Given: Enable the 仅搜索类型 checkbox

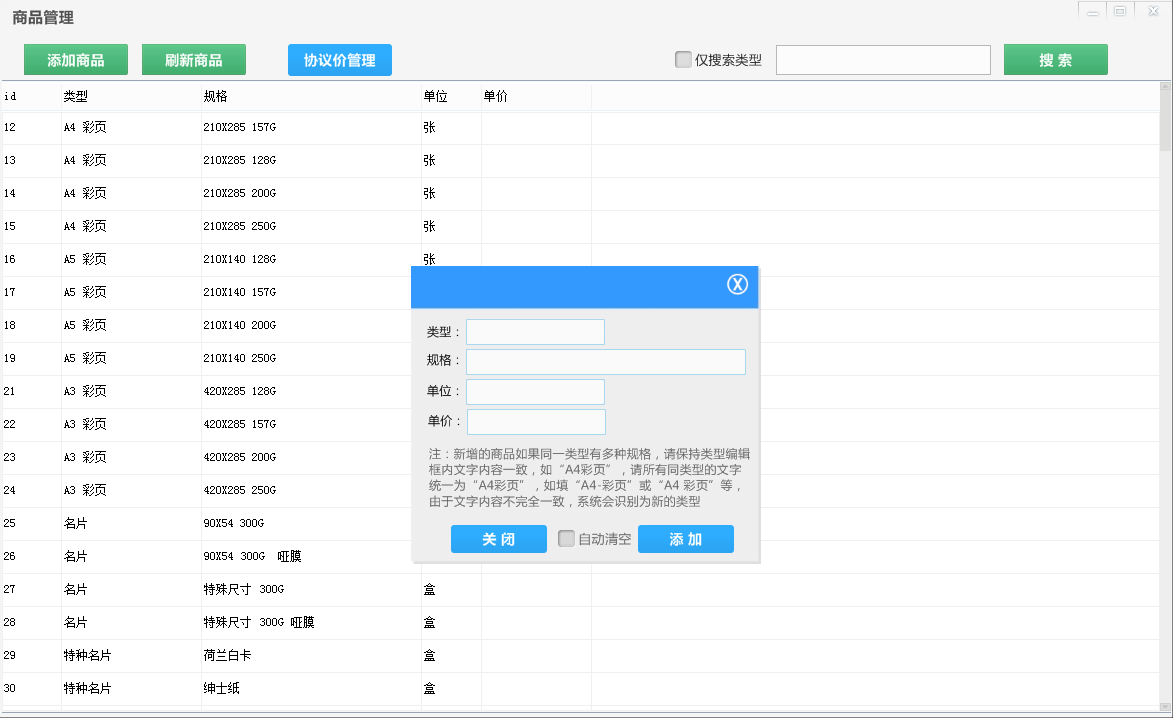Looking at the screenshot, I should [x=683, y=60].
